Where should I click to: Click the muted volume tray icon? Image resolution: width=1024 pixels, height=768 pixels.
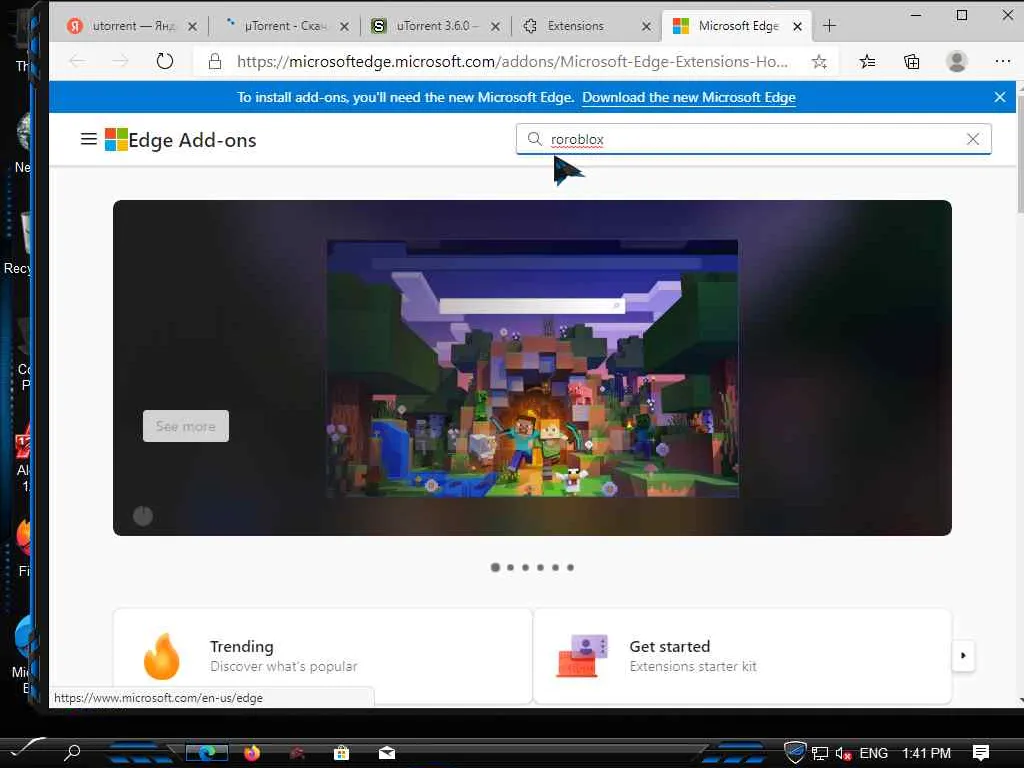coord(843,754)
